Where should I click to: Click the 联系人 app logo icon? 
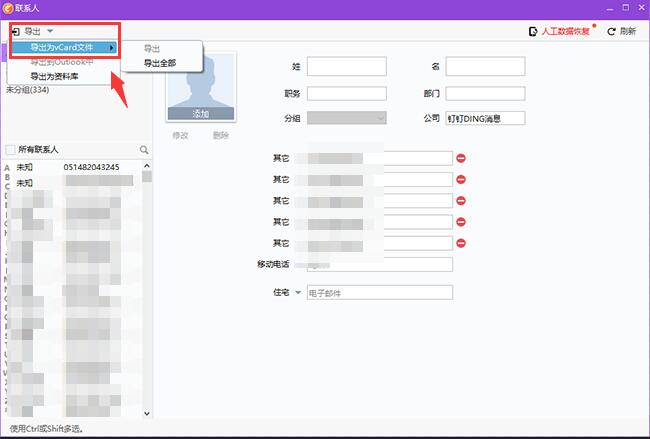coord(8,8)
